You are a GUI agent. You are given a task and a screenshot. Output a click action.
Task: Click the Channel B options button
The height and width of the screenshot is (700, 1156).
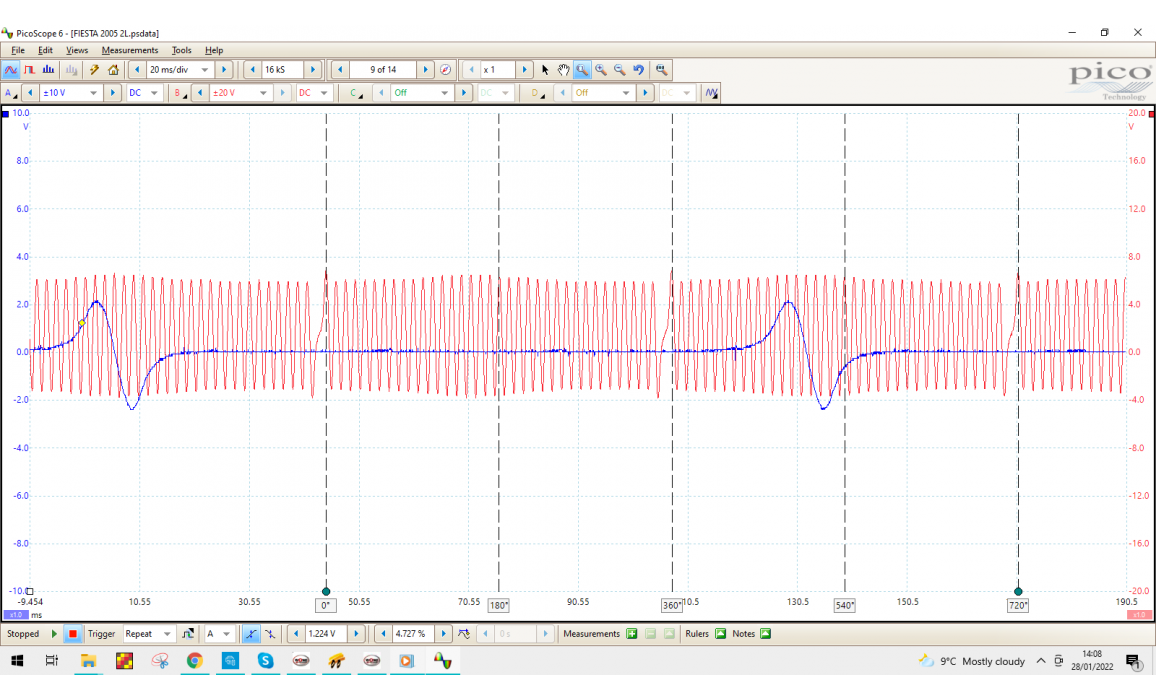pyautogui.click(x=179, y=93)
